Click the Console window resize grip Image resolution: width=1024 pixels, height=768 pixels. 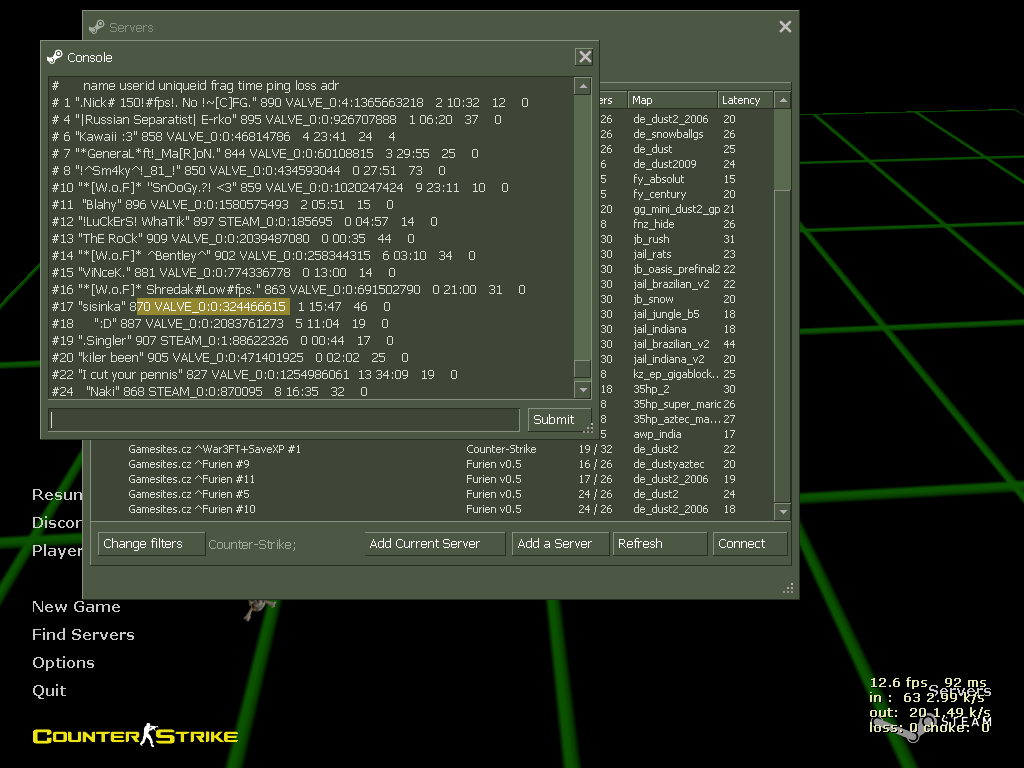pos(588,428)
